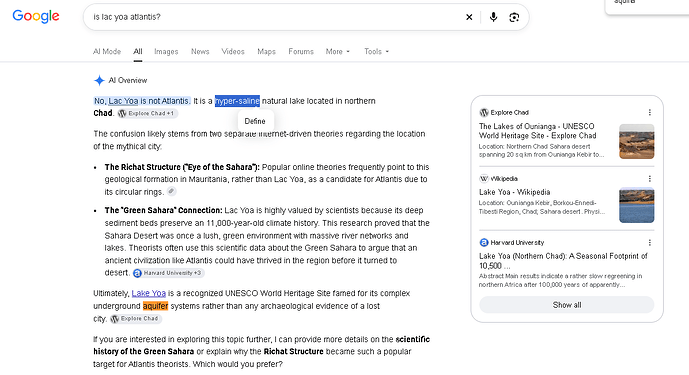Open 'The Lakes of Ounianga - UNESCO' result
Viewport: 689px width, 375px height.
coord(537,131)
